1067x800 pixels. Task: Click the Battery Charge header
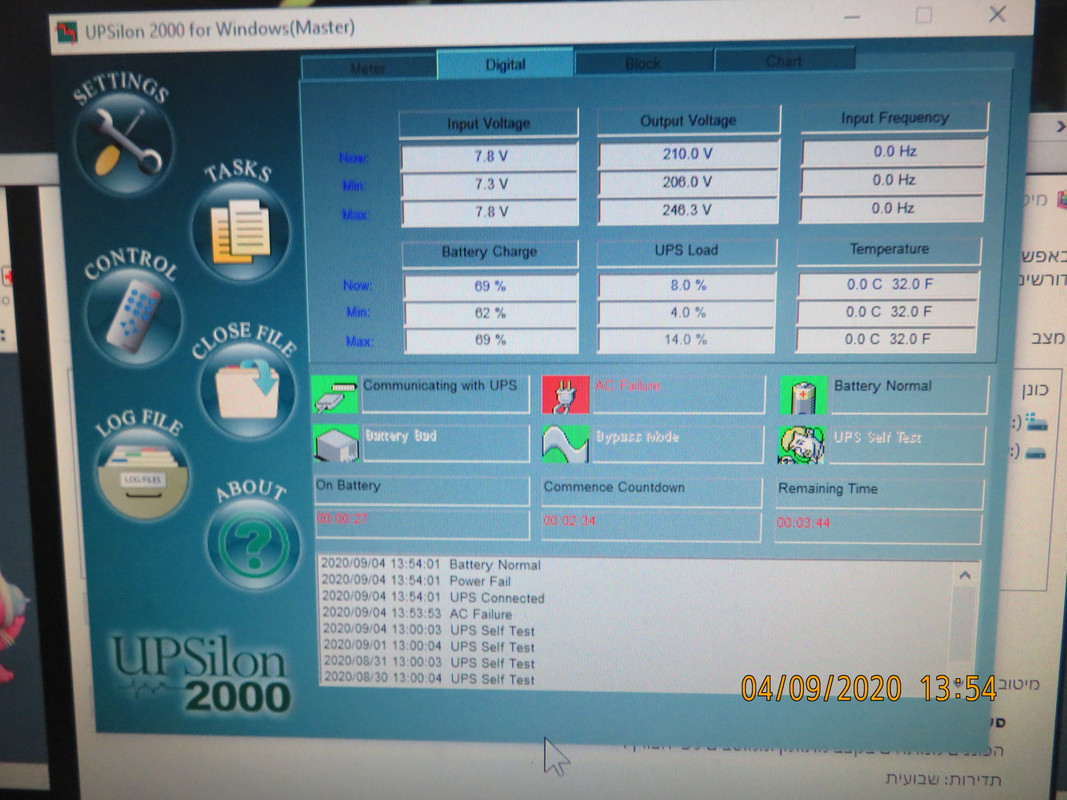[x=489, y=252]
